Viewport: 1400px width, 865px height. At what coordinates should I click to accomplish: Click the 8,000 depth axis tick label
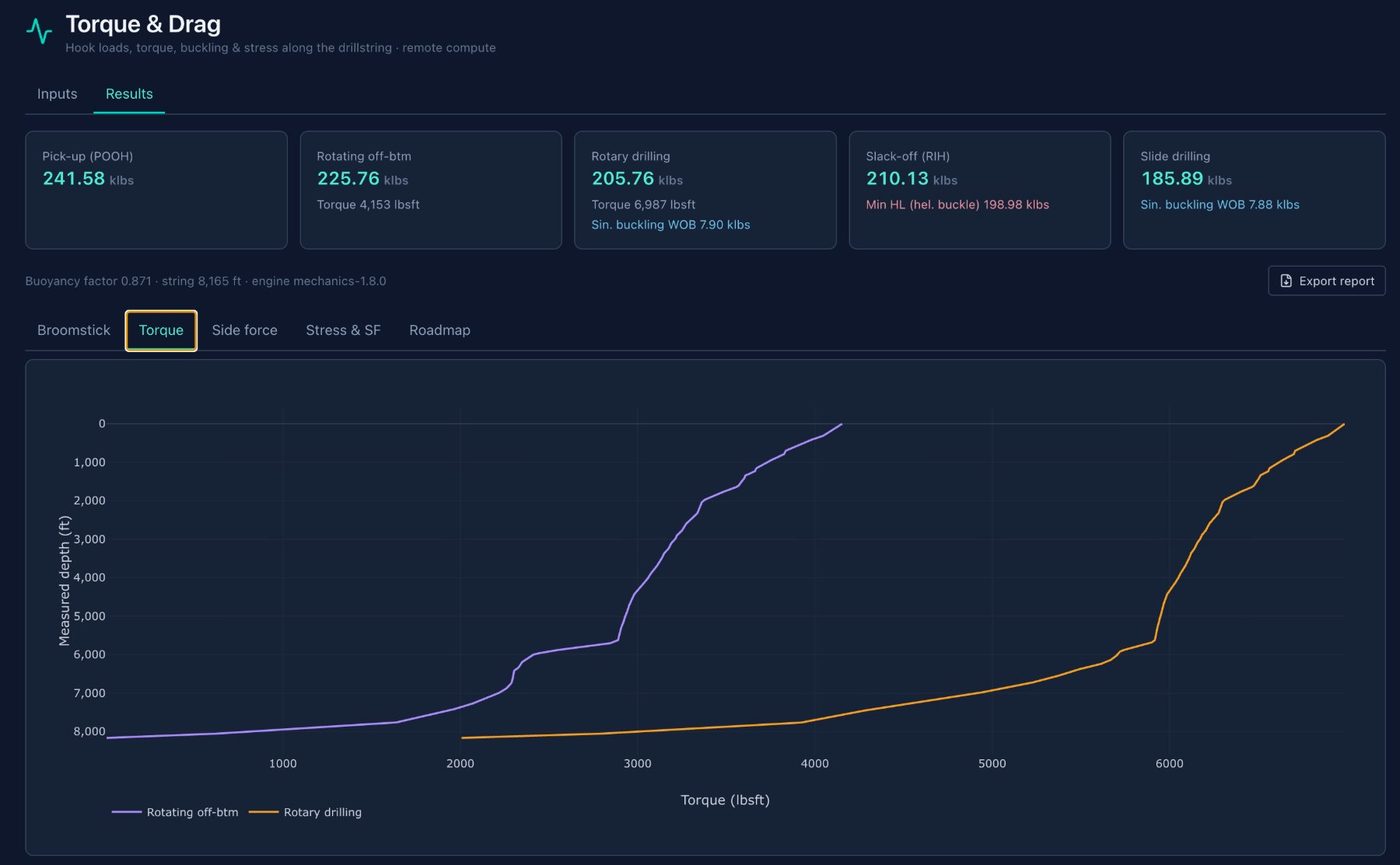coord(87,732)
